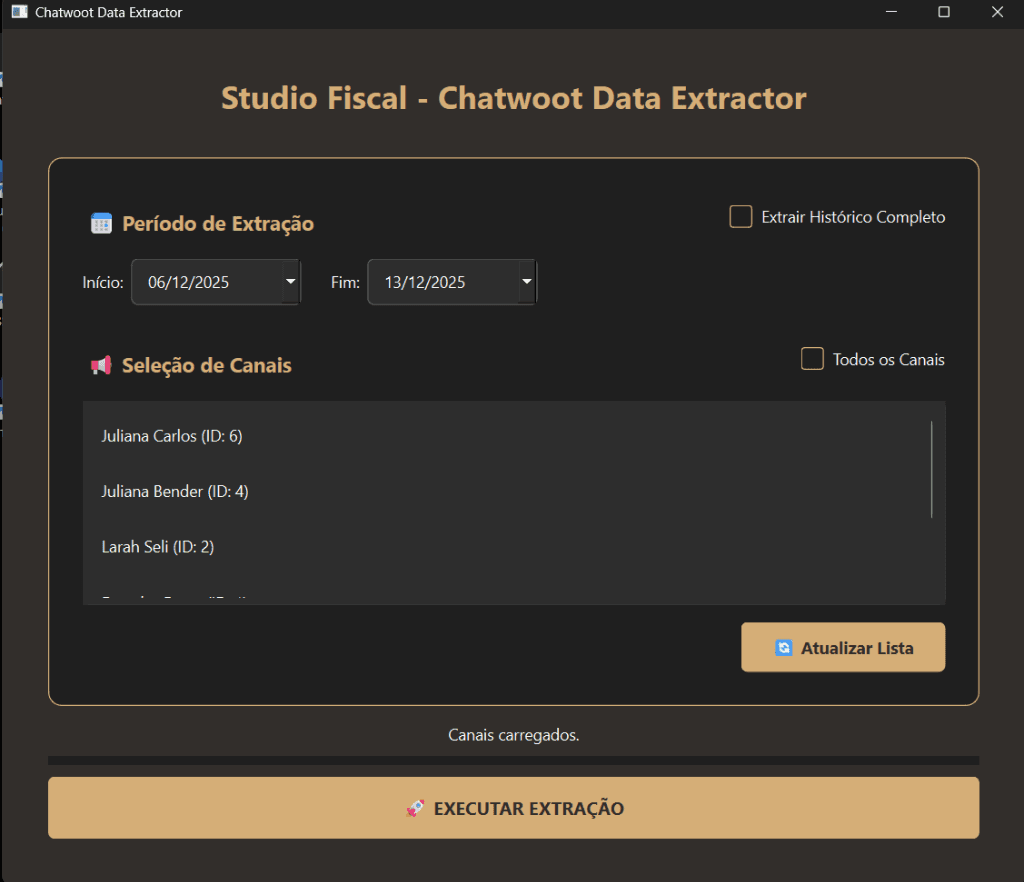Select the Juliana Carlos channel

[x=171, y=436]
